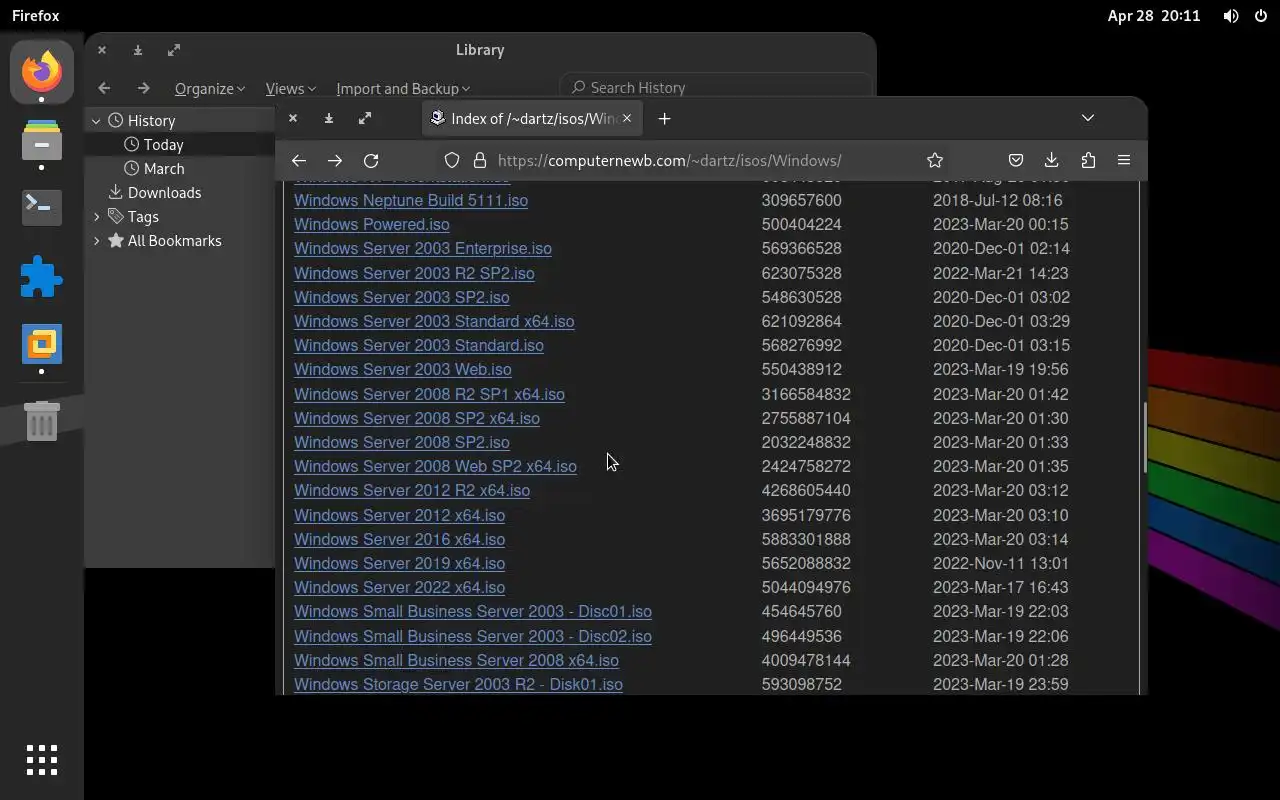Open Windows Server 2008 Web SP2 x64.iso
This screenshot has width=1280, height=800.
(x=435, y=466)
